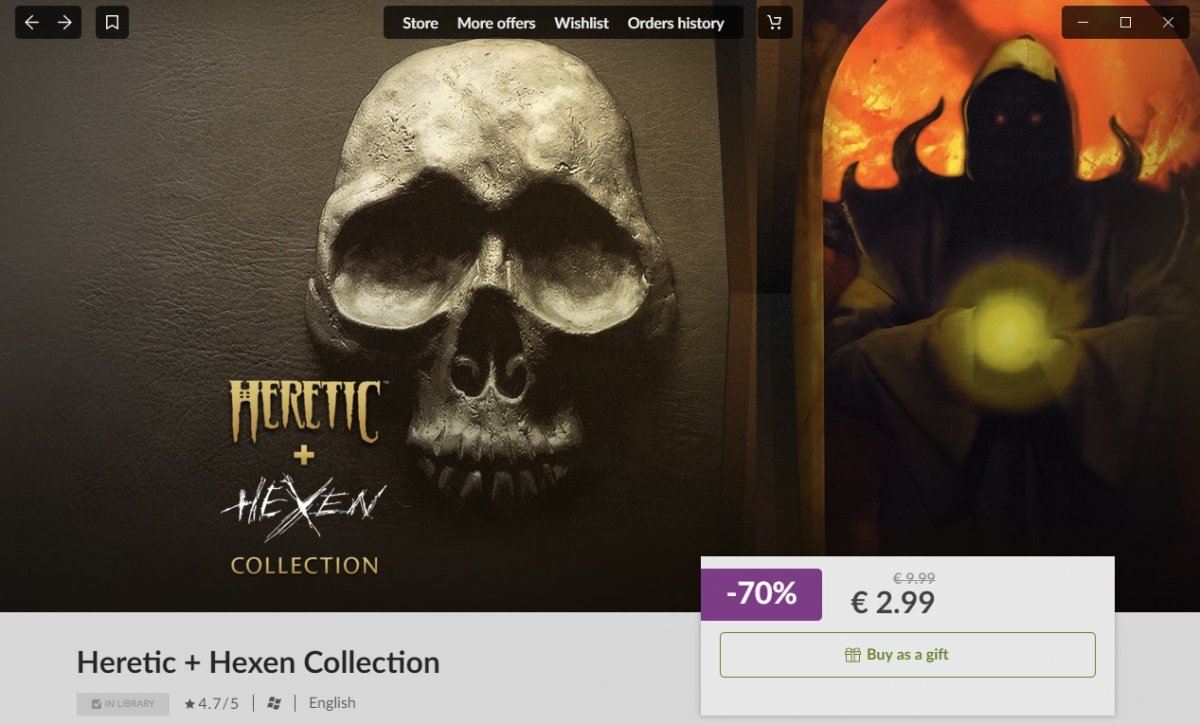Click the bookmark icon in top bar
This screenshot has width=1200, height=725.
click(112, 22)
